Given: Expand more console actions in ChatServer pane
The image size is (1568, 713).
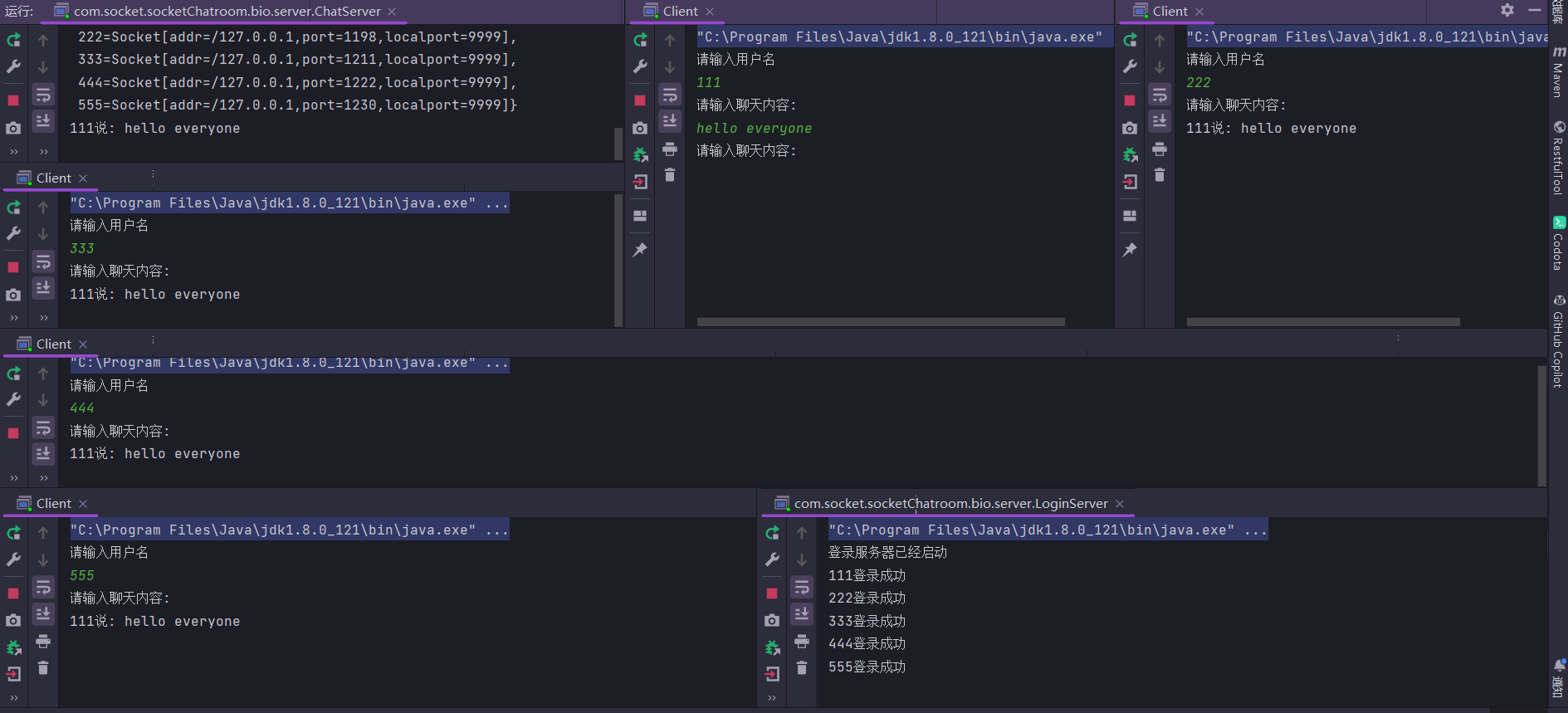Looking at the screenshot, I should (43, 152).
